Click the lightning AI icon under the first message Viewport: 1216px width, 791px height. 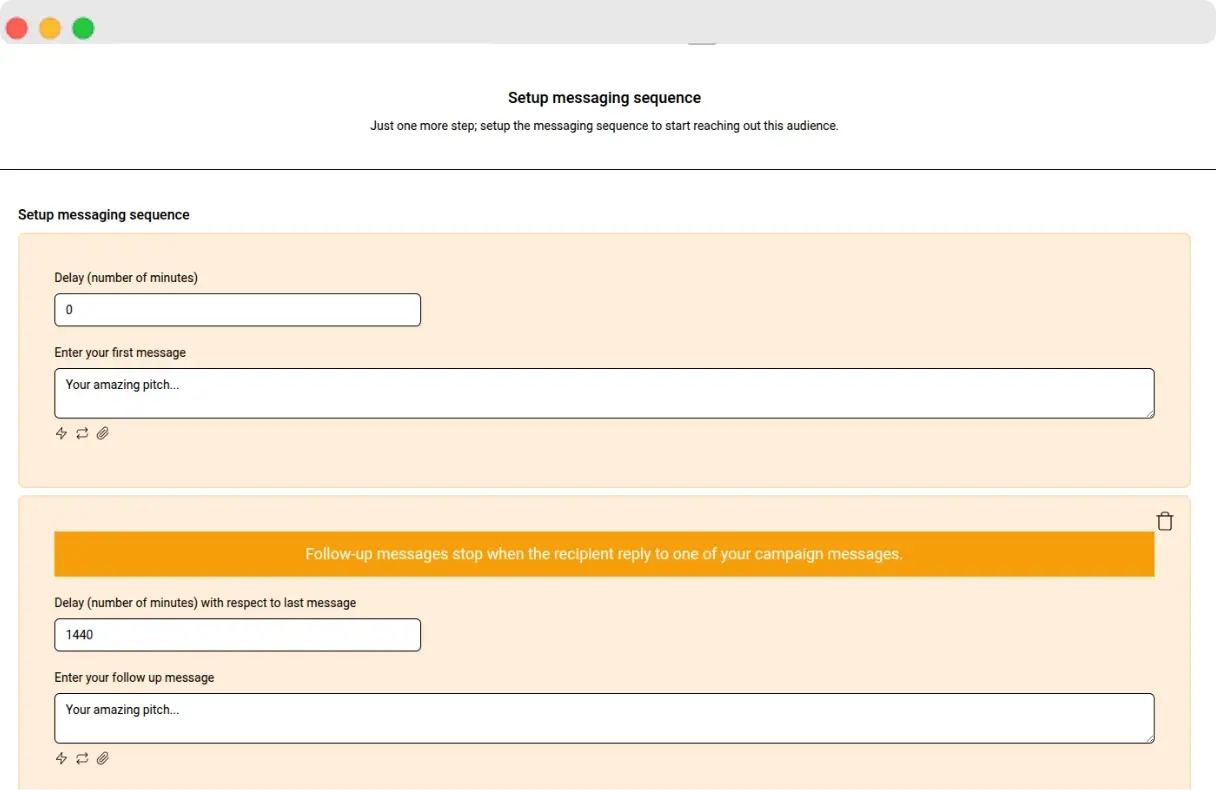61,433
